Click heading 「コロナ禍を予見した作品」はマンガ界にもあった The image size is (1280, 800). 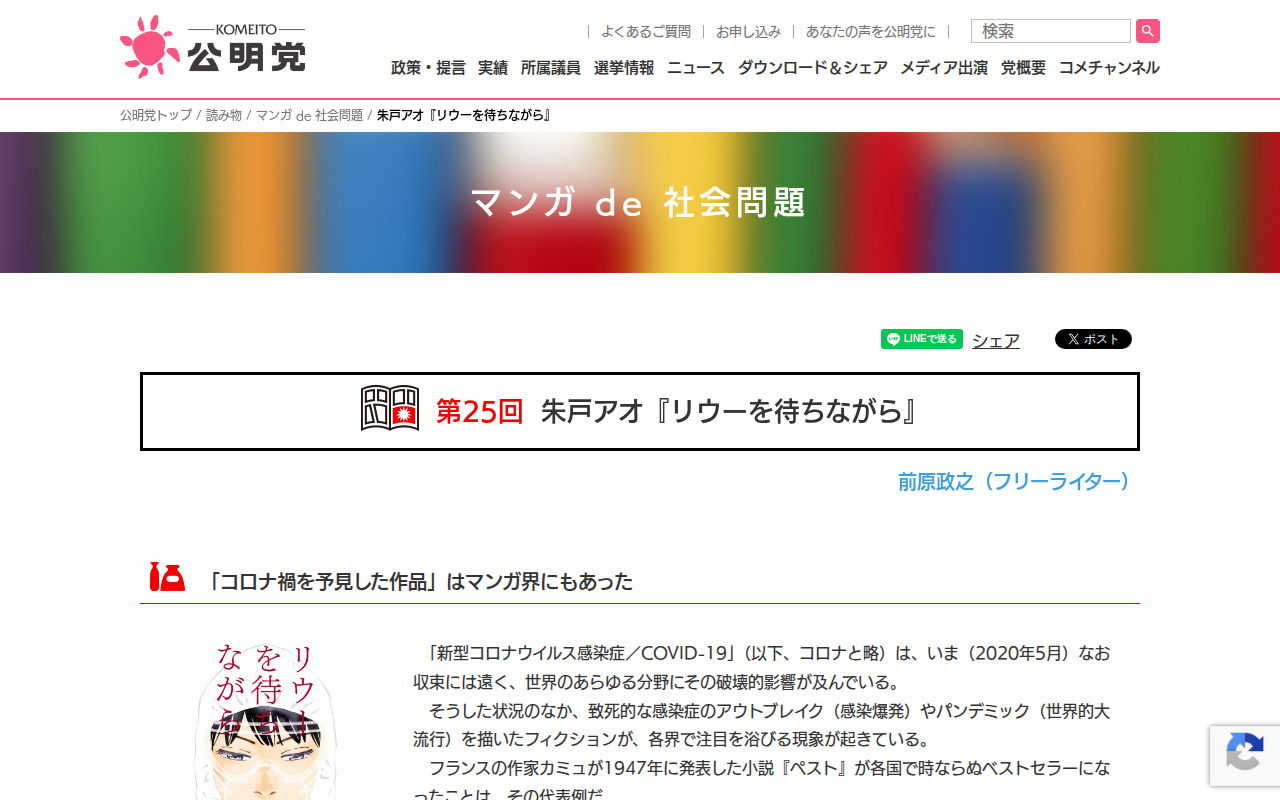click(x=419, y=581)
